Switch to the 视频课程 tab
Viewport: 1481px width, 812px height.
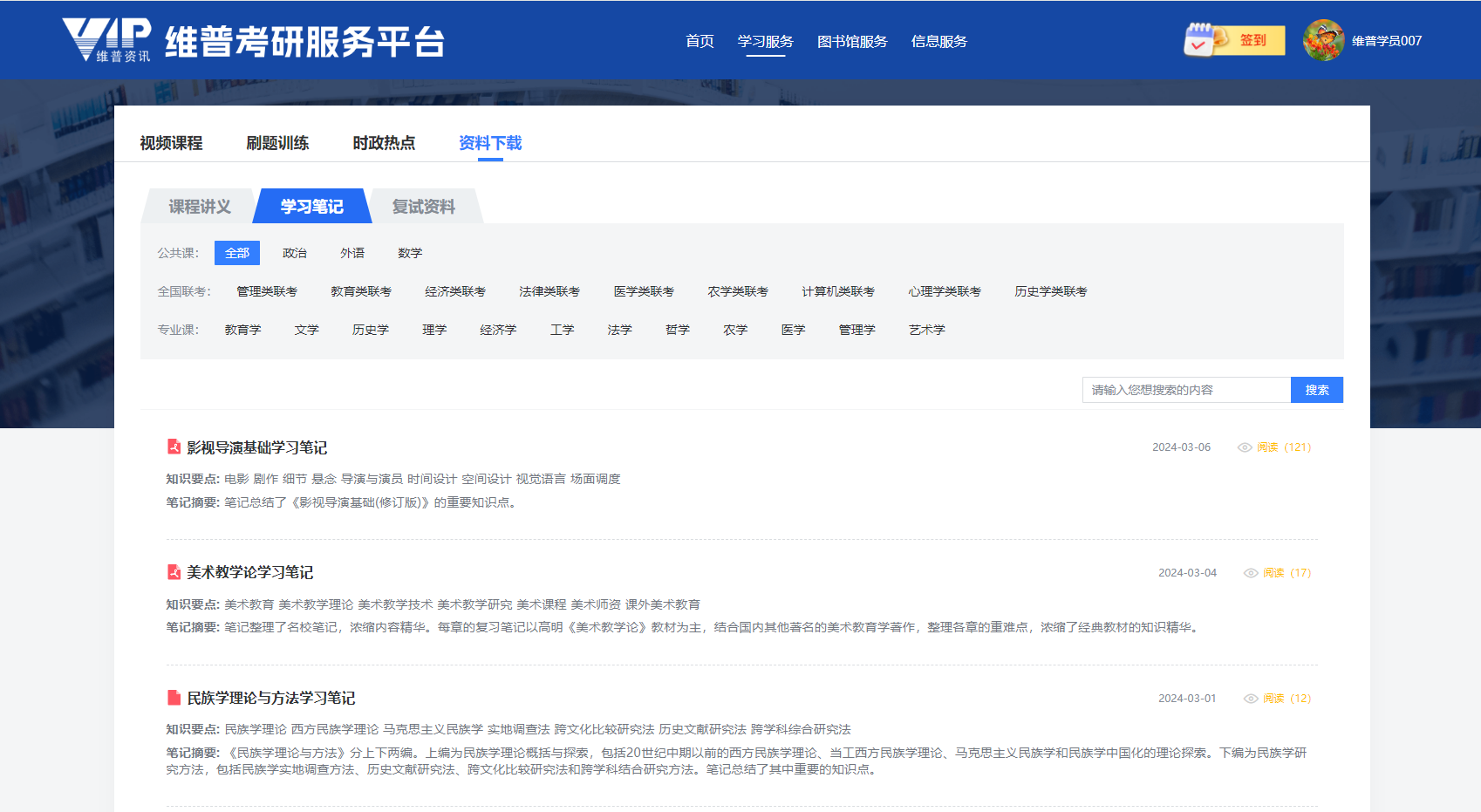[x=171, y=143]
